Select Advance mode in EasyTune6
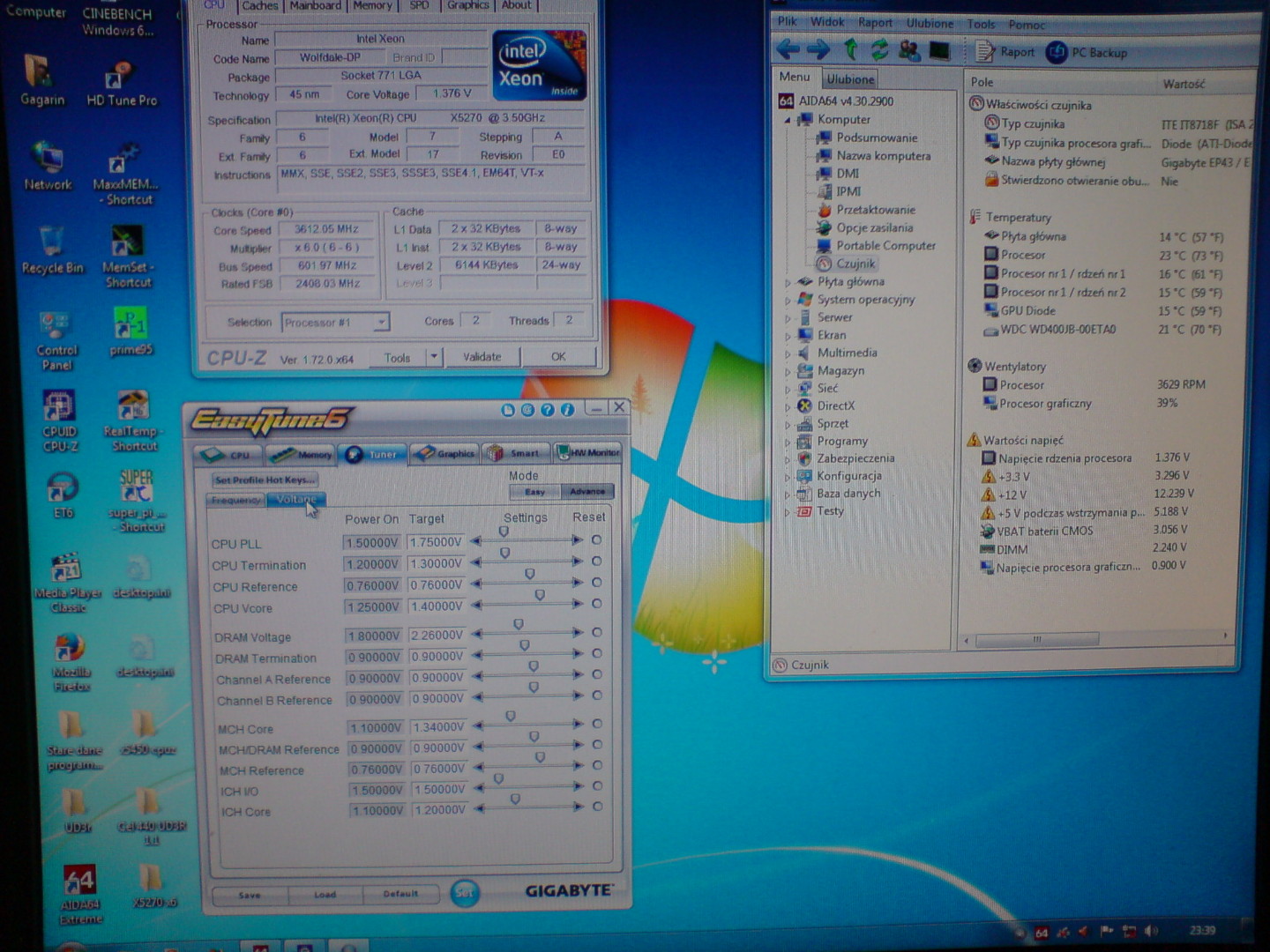Screen dimensions: 1270x952 (x=587, y=491)
